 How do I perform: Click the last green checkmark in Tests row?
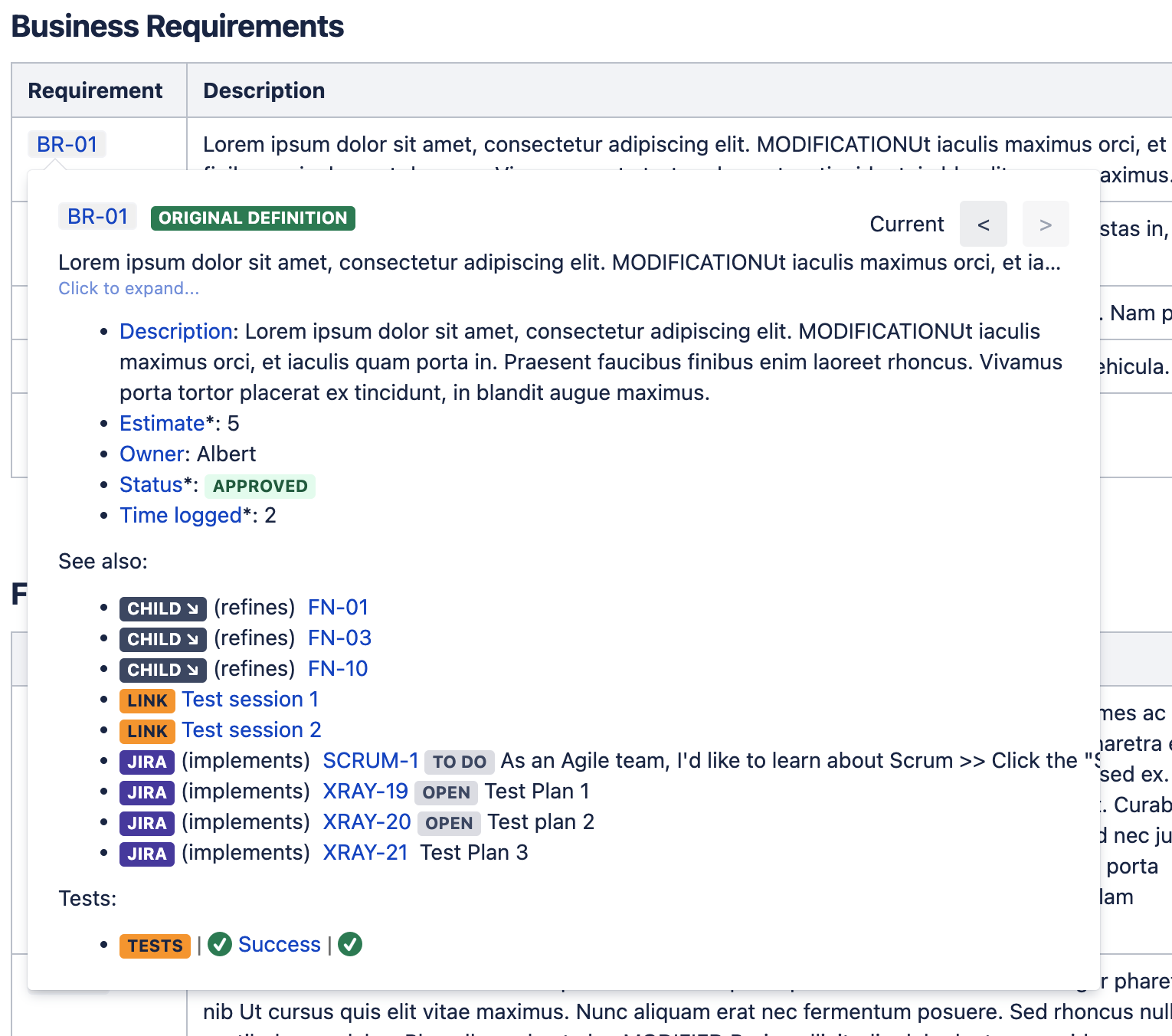click(350, 944)
